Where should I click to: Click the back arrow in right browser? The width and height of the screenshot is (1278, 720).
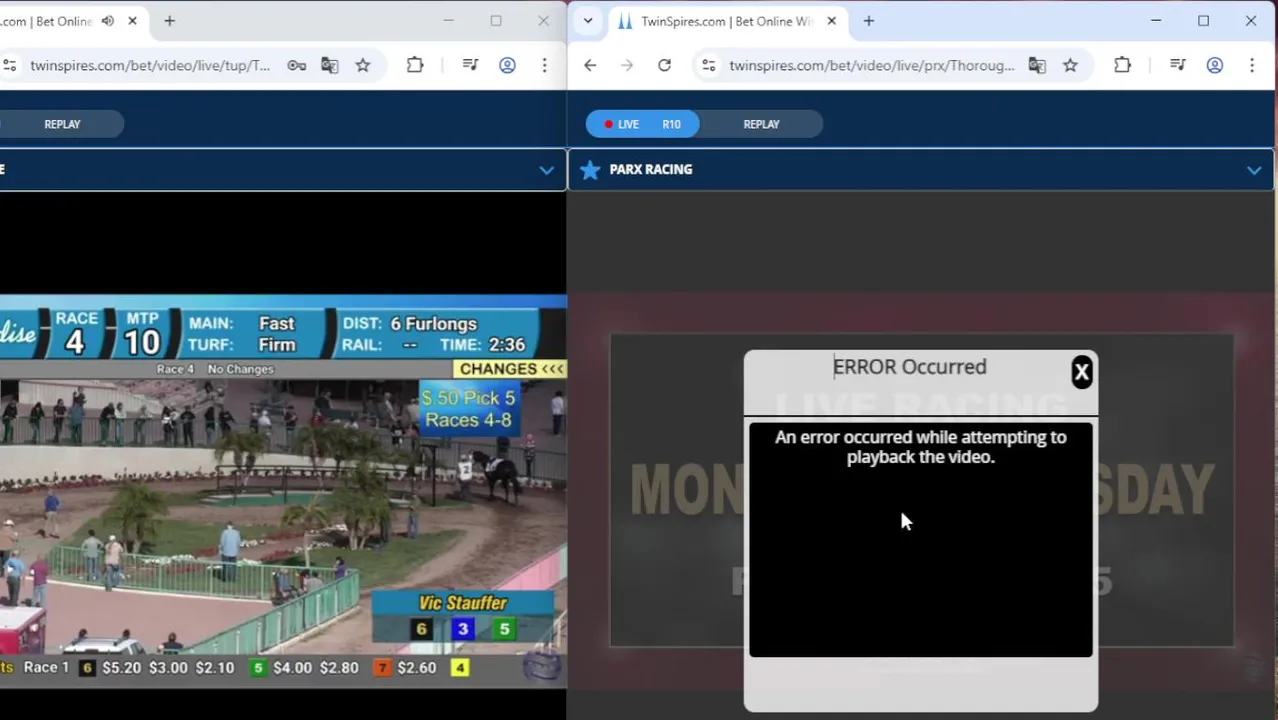point(590,65)
